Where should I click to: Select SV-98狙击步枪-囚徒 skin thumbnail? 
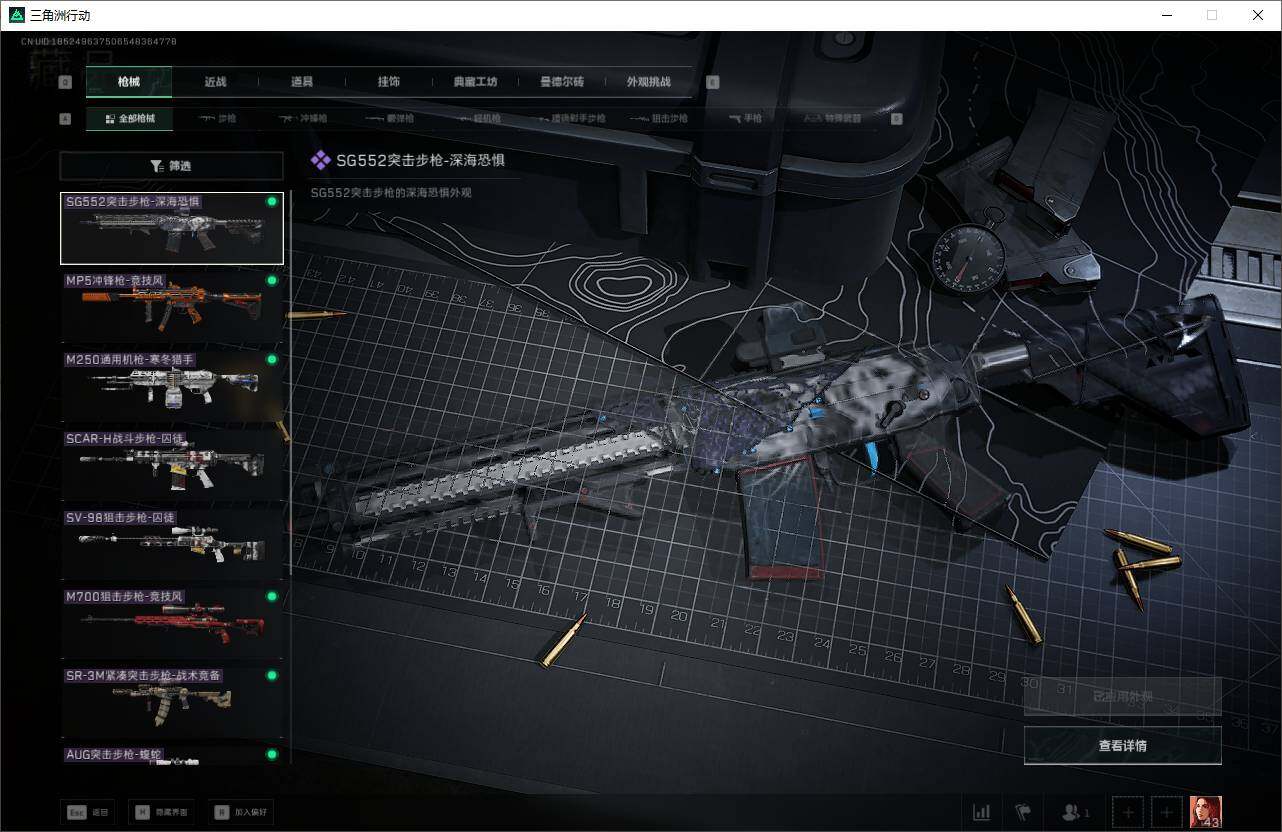(x=172, y=544)
